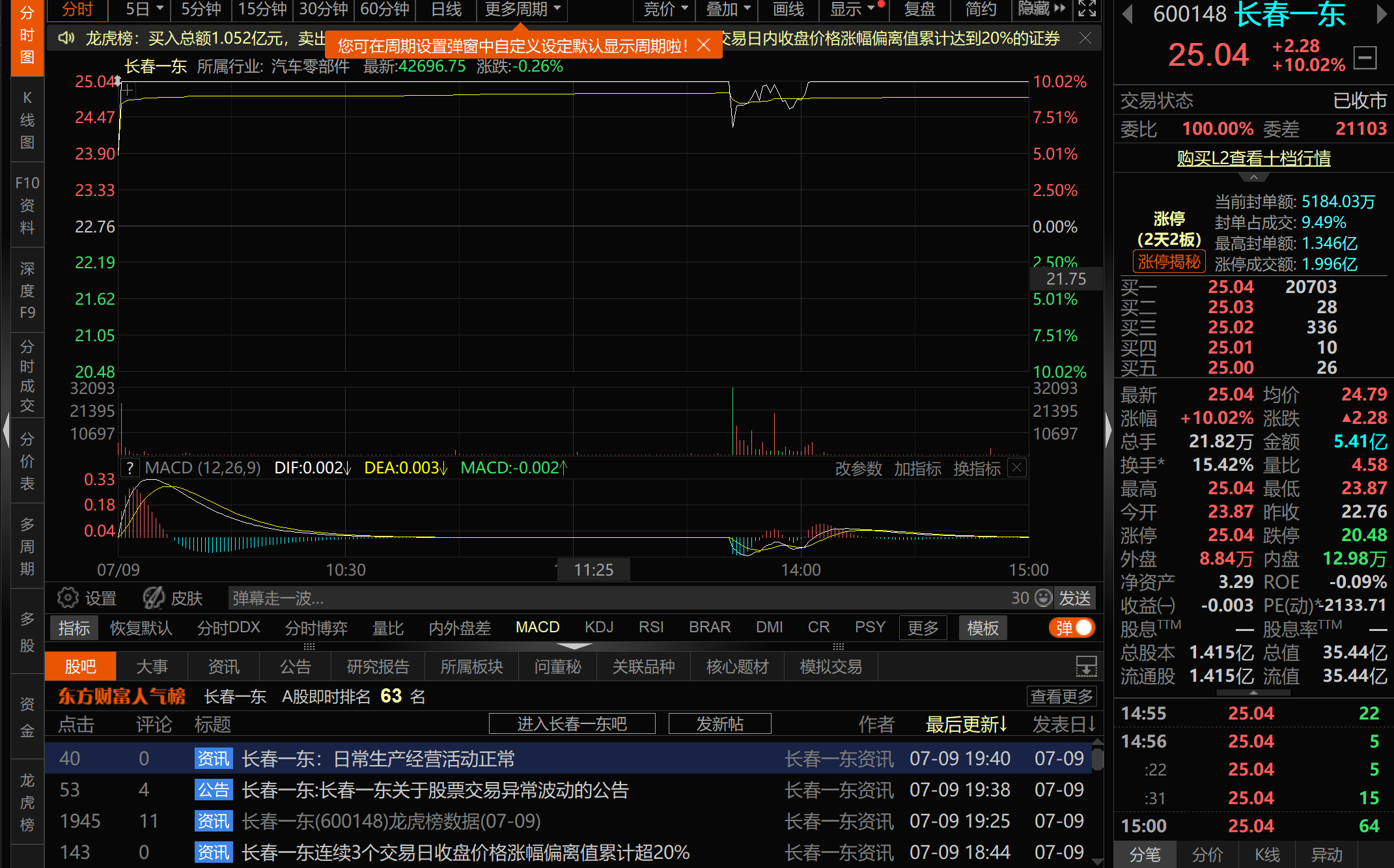Close the orange period-setting tooltip
This screenshot has width=1394, height=868.
[x=704, y=45]
